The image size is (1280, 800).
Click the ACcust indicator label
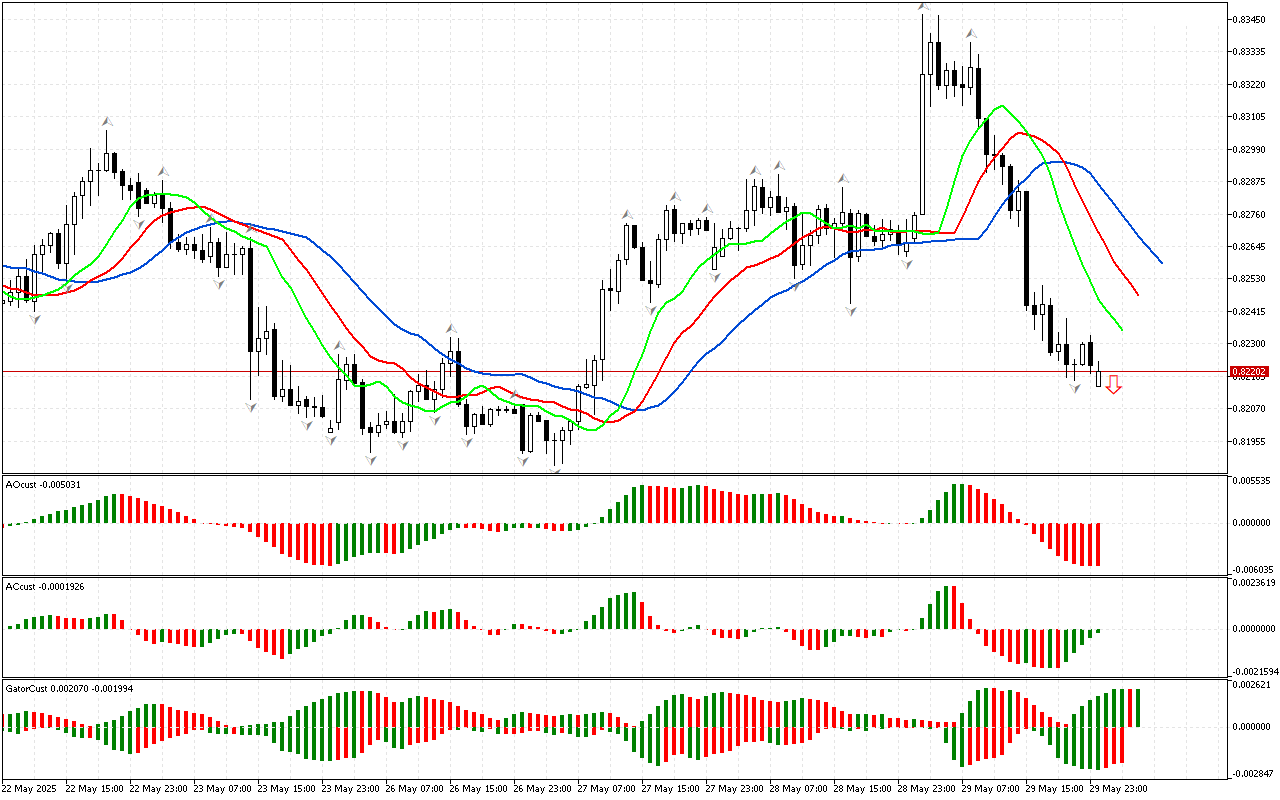tap(44, 587)
